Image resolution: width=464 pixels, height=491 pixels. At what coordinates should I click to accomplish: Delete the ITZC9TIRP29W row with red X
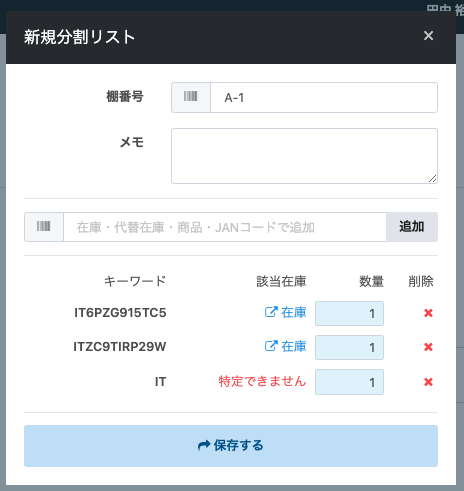tap(428, 347)
